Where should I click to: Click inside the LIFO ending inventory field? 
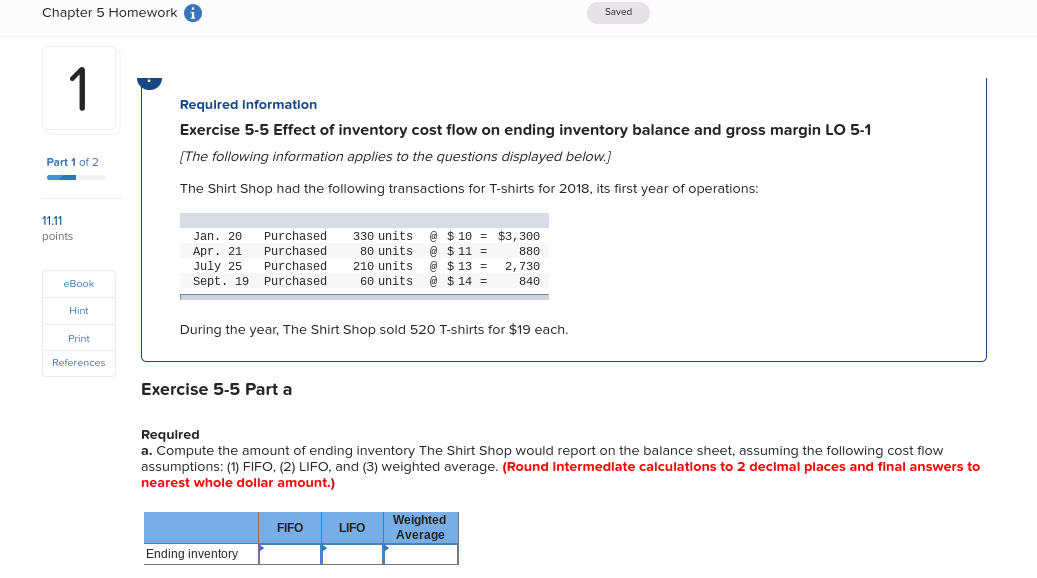pyautogui.click(x=352, y=554)
